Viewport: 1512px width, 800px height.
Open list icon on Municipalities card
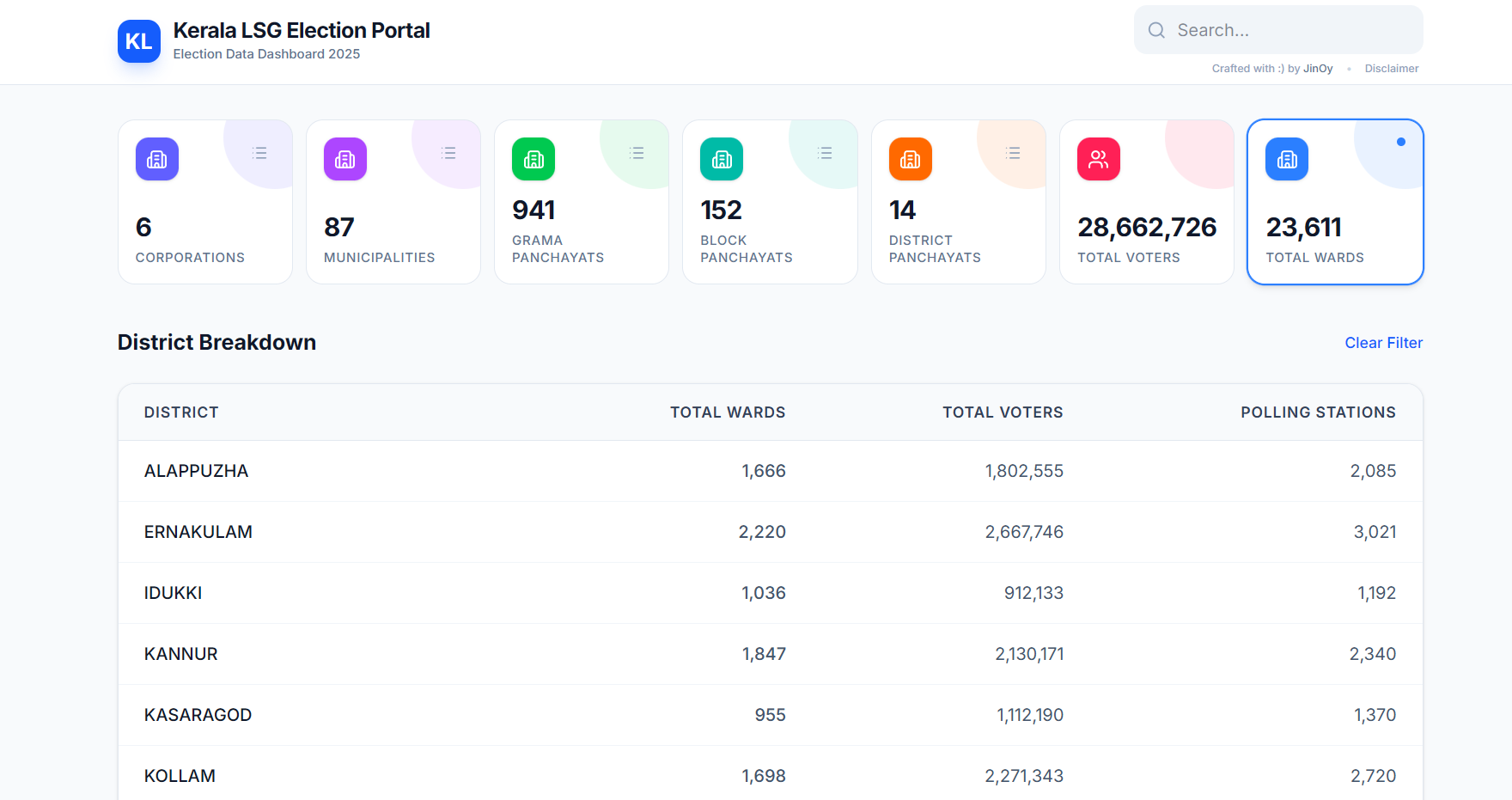point(448,153)
